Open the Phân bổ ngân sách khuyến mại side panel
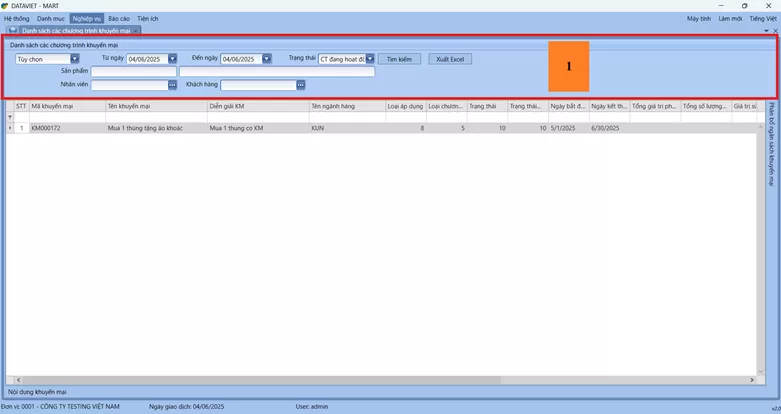 (772, 144)
